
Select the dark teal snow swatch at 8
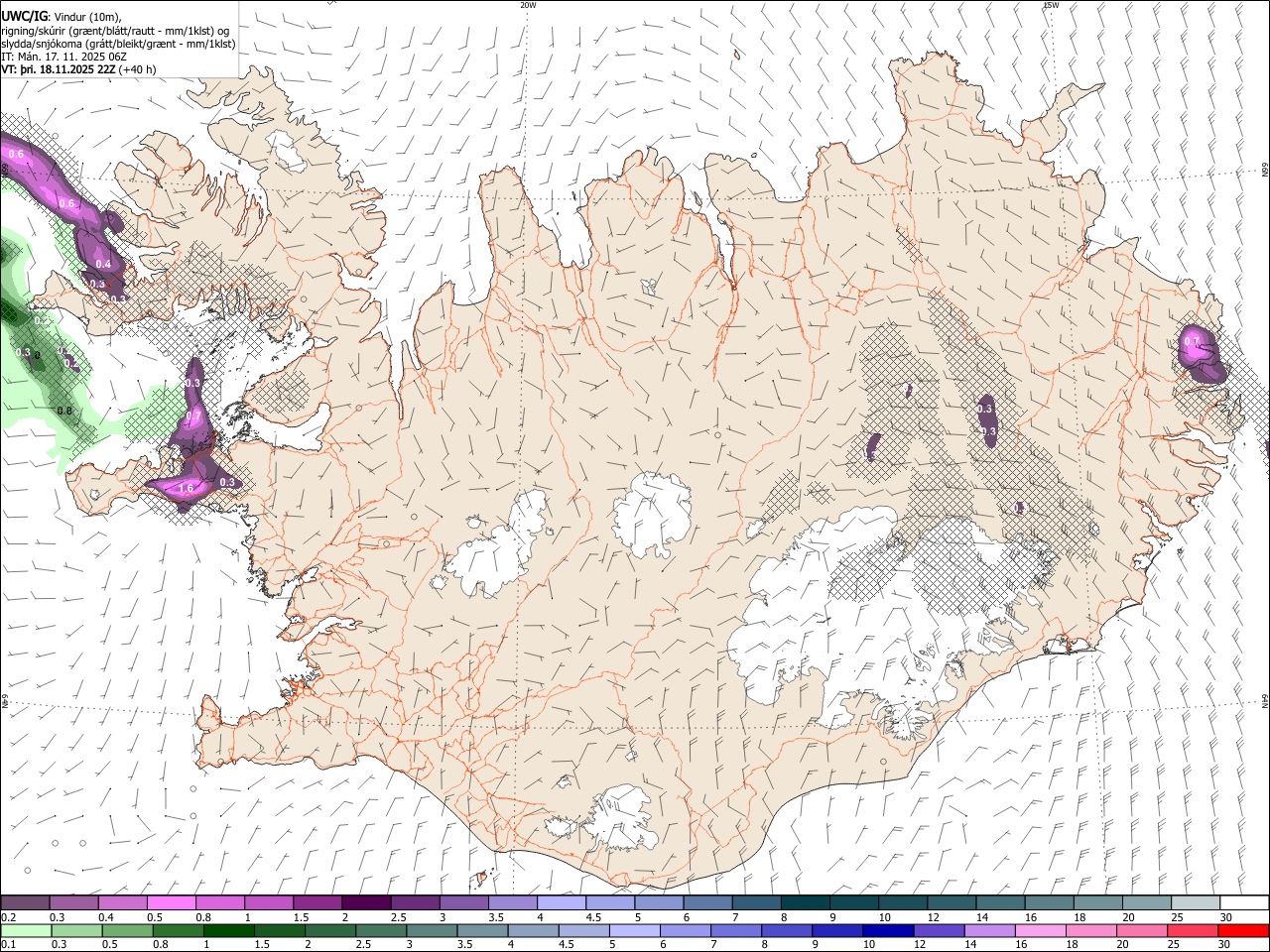[x=806, y=902]
